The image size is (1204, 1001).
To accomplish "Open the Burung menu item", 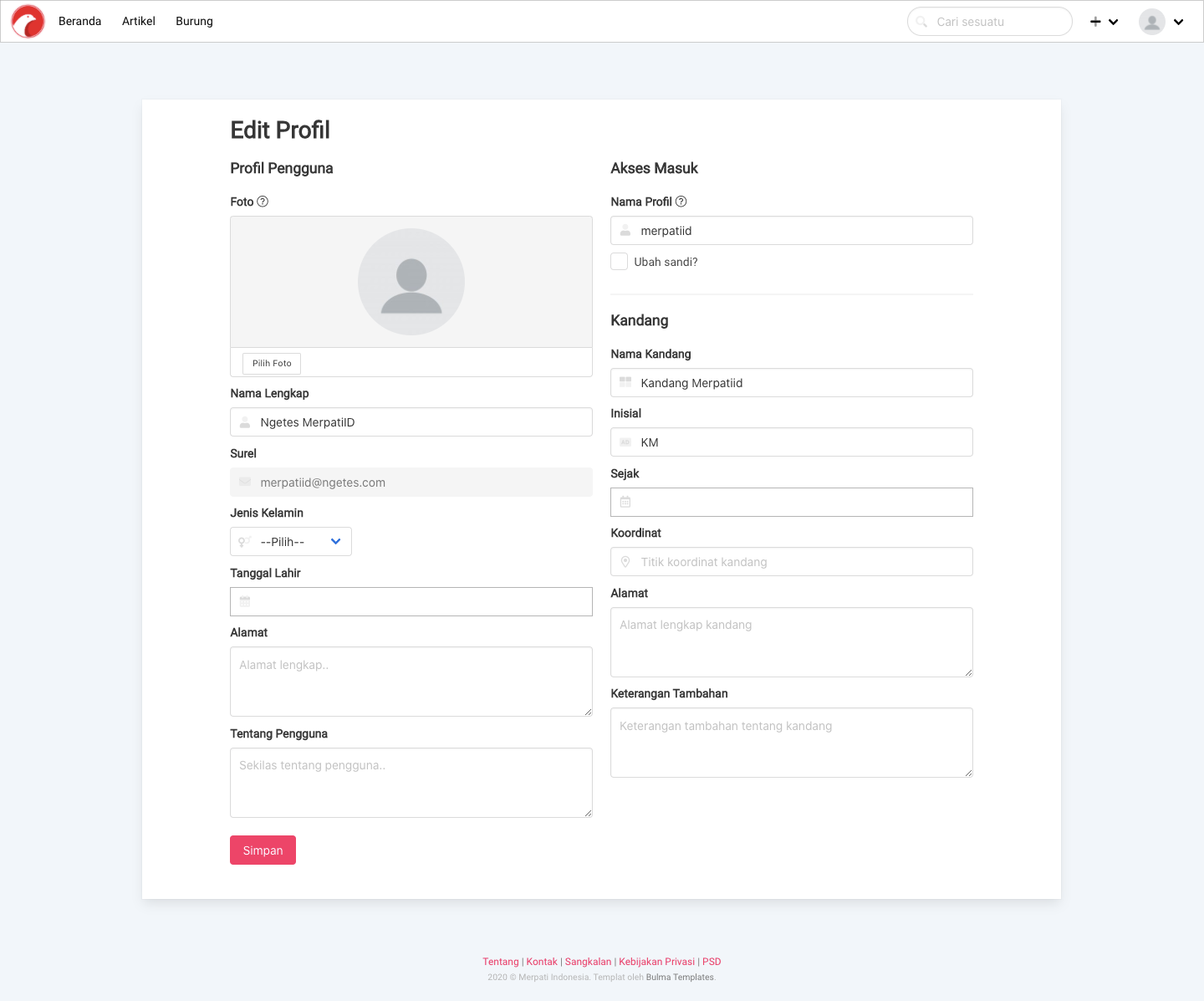I will tap(194, 22).
